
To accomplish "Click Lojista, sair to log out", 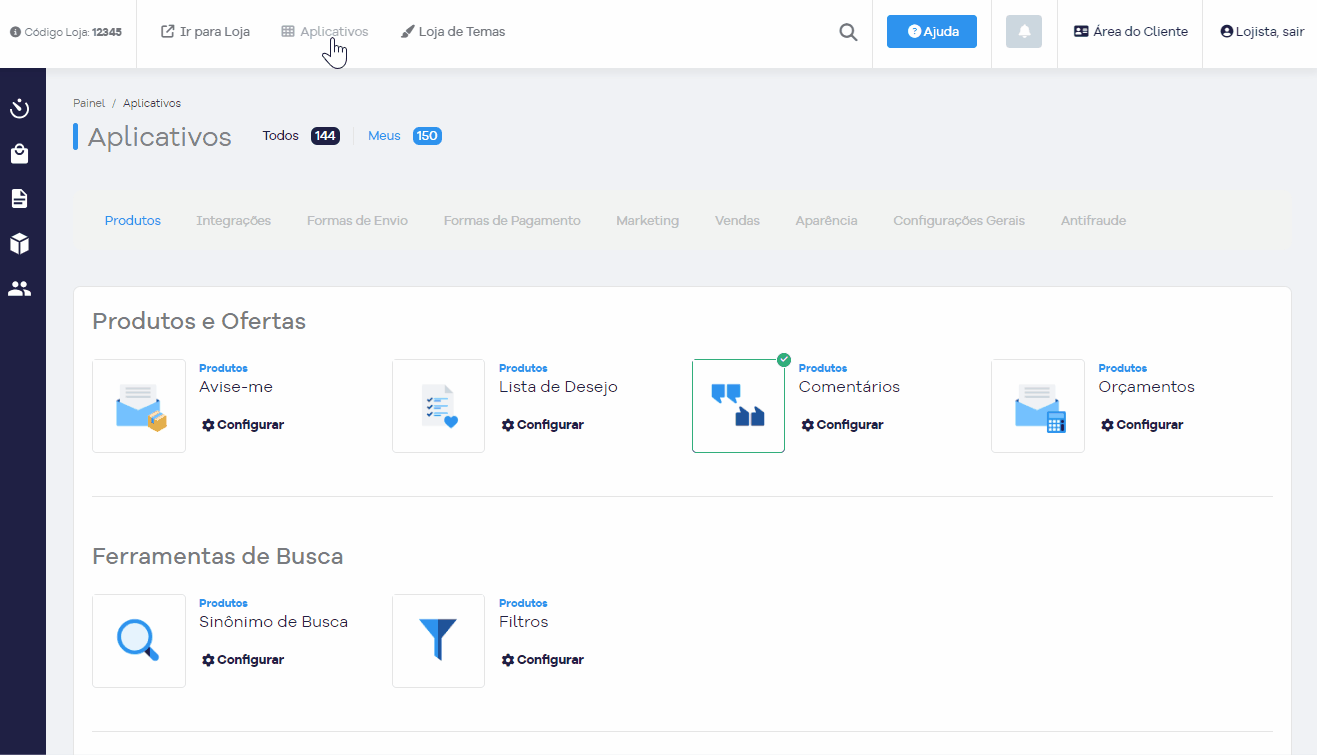I will pyautogui.click(x=1262, y=32).
